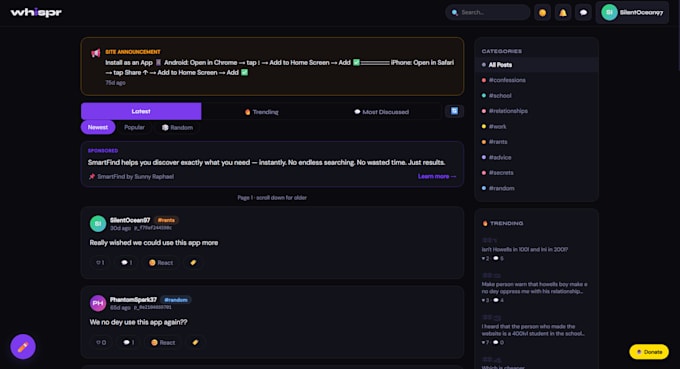Select the Popular sort filter

134,127
